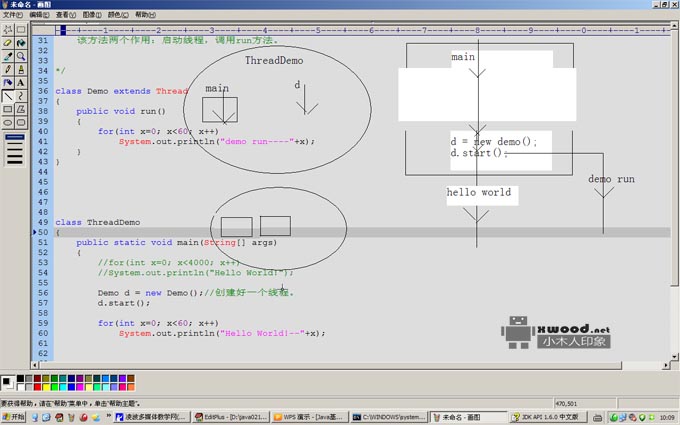Open the 颜色 menu
680x425 pixels.
(x=118, y=15)
